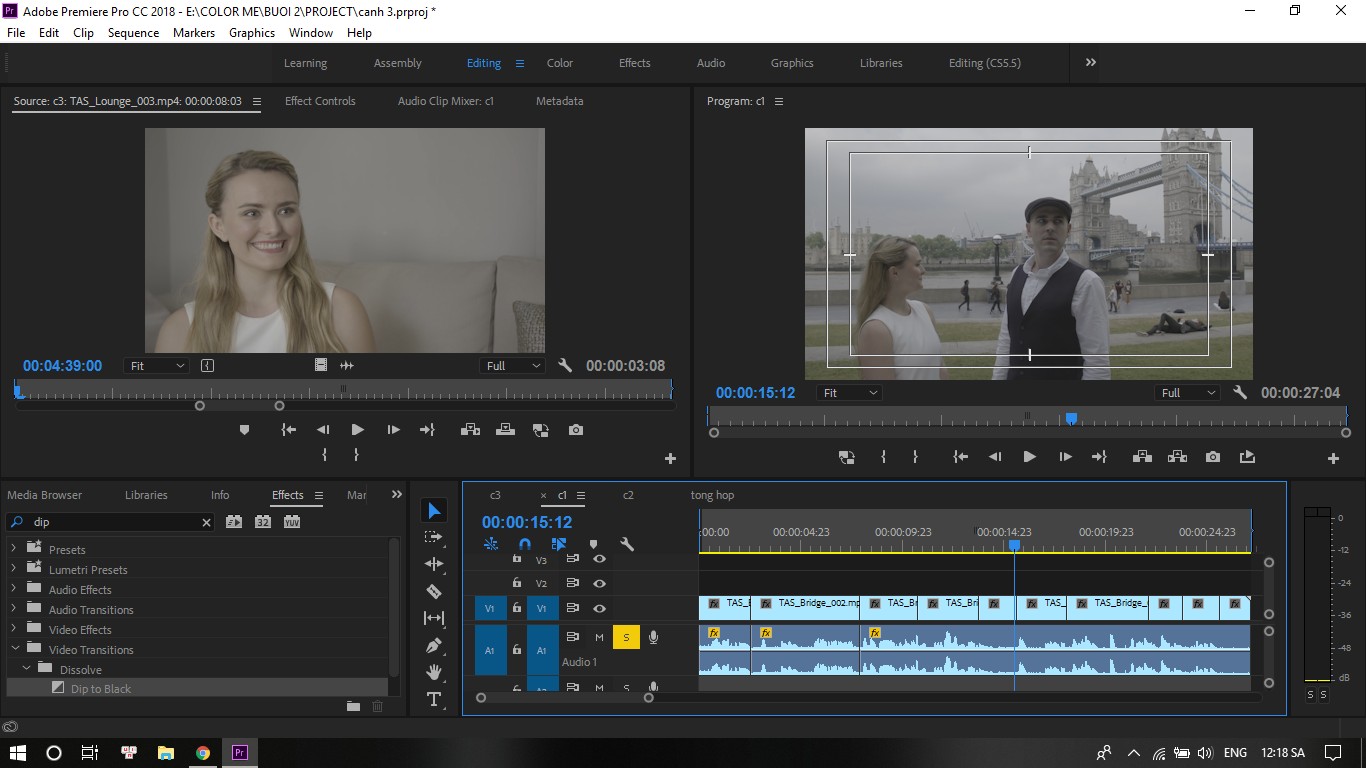1366x768 pixels.
Task: Select the Hand tool
Action: 434,672
